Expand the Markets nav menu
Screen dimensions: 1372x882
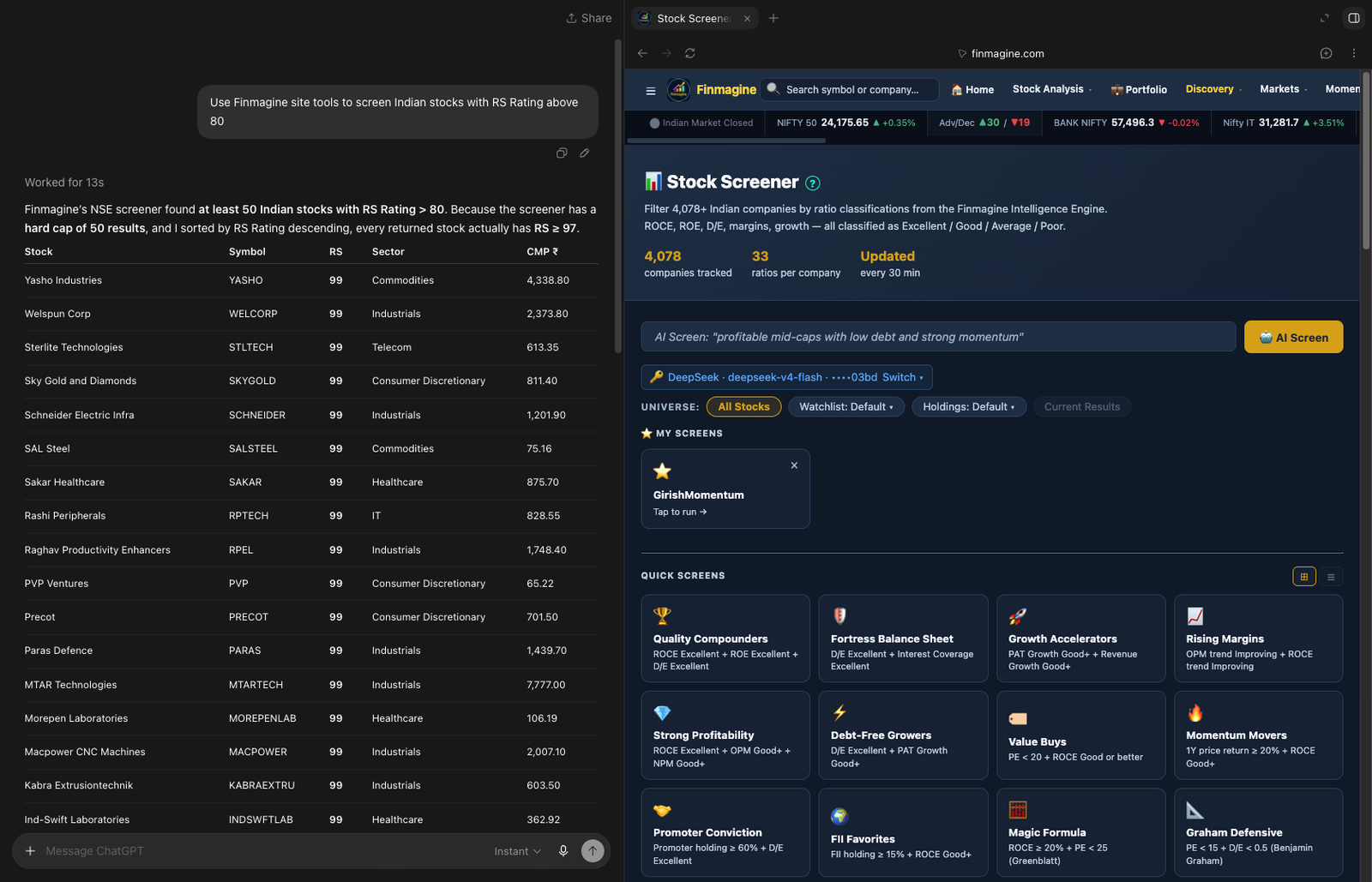[x=1284, y=89]
